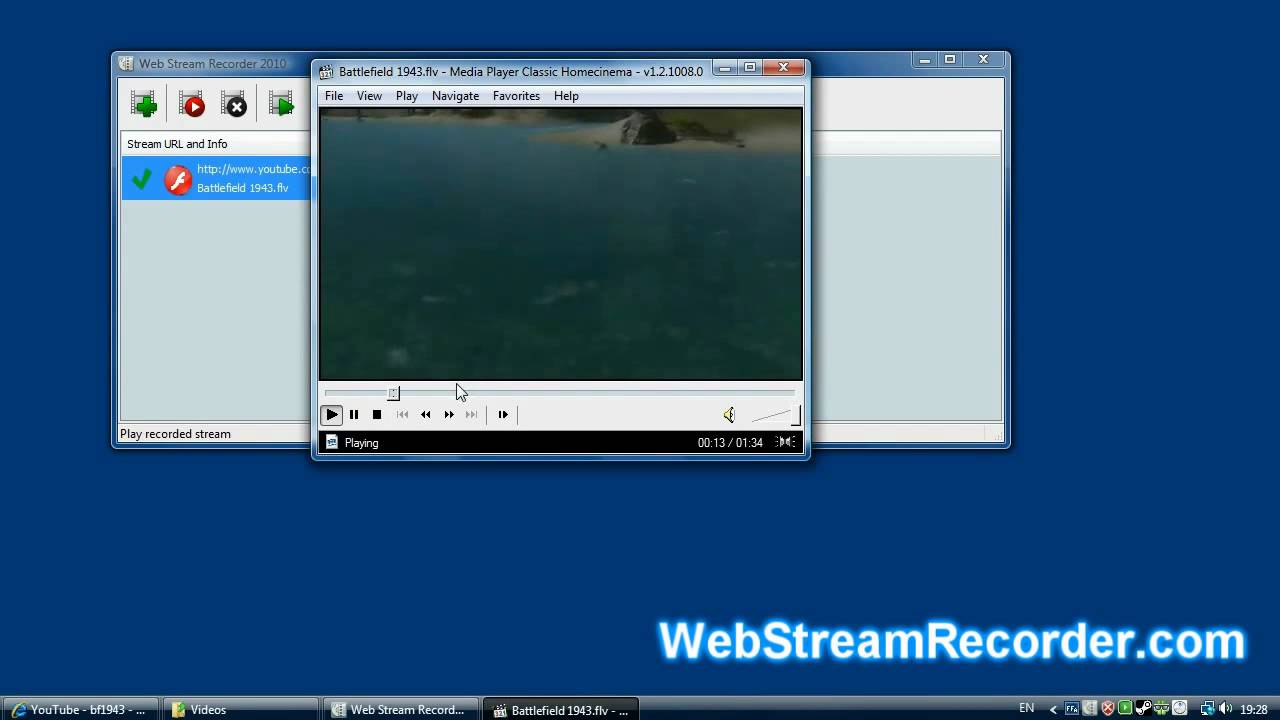Add a new stream with the green plus icon
This screenshot has width=1280, height=720.
click(143, 104)
